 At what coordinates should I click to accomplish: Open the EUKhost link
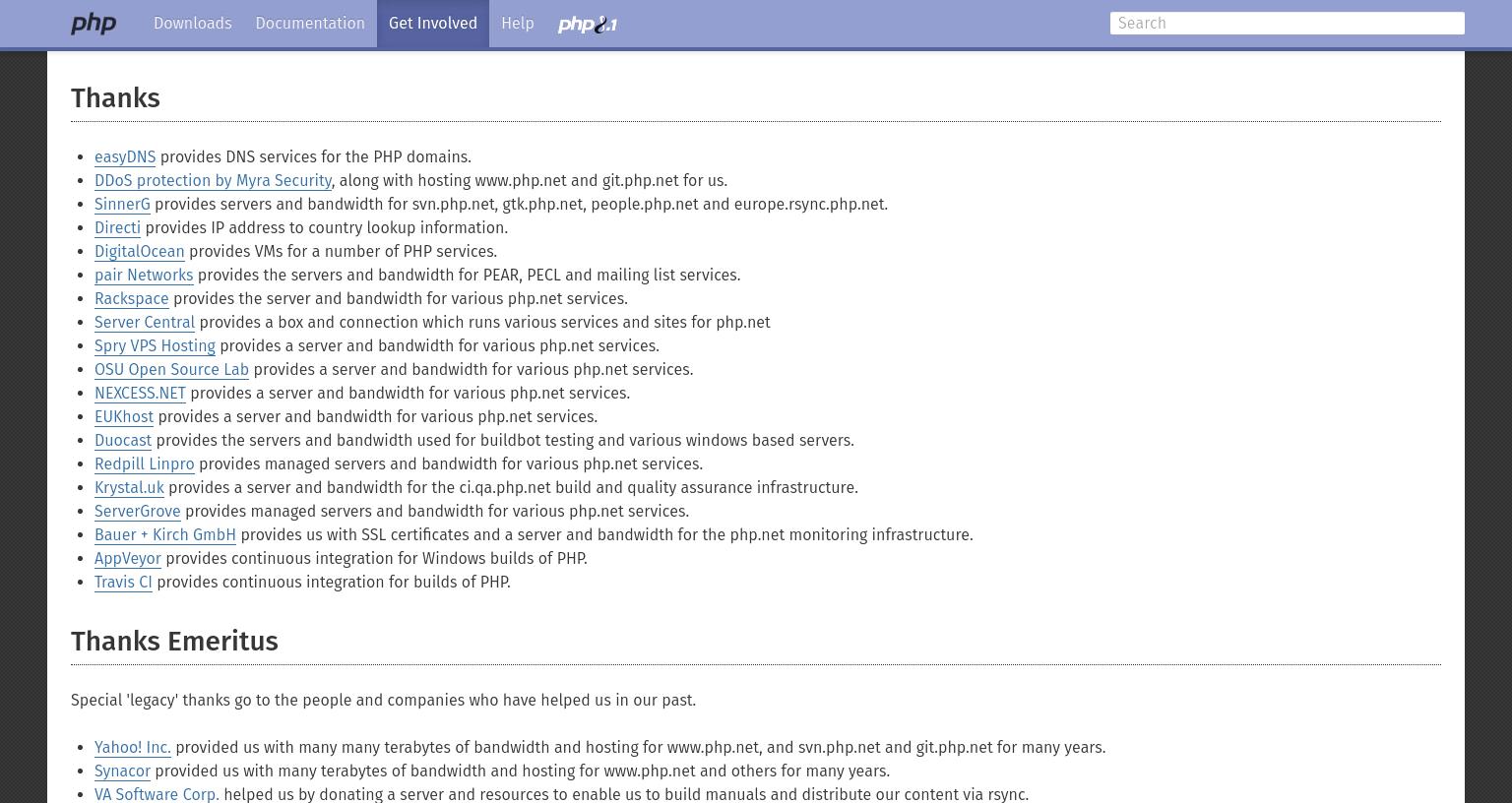pos(124,417)
